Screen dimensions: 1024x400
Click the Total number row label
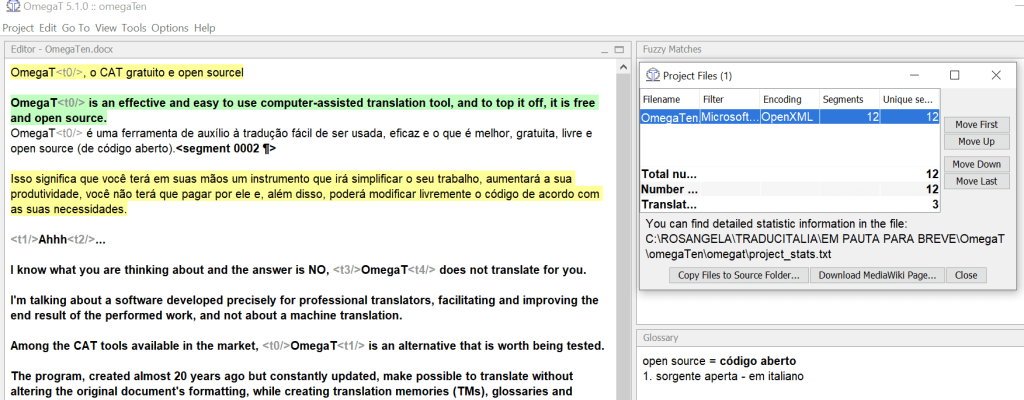tap(669, 175)
